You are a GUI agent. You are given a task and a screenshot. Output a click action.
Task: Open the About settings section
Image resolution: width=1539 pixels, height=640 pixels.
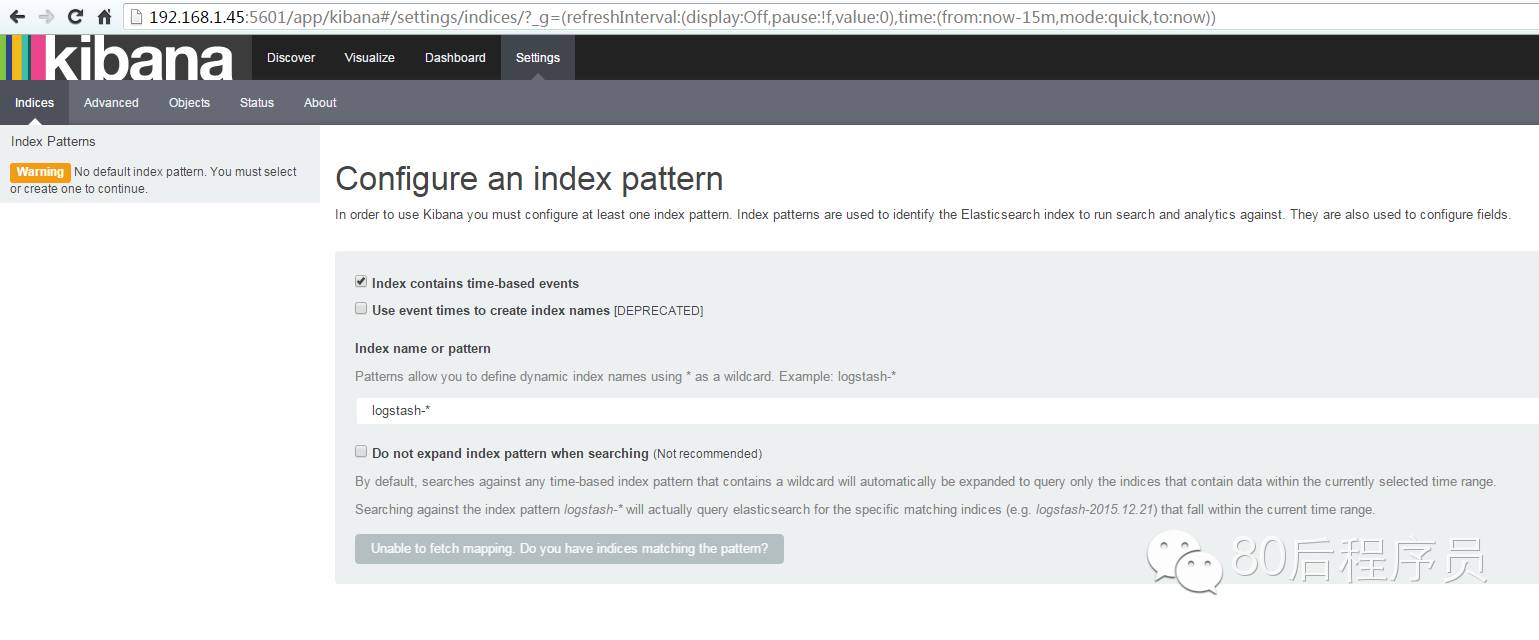pos(320,102)
